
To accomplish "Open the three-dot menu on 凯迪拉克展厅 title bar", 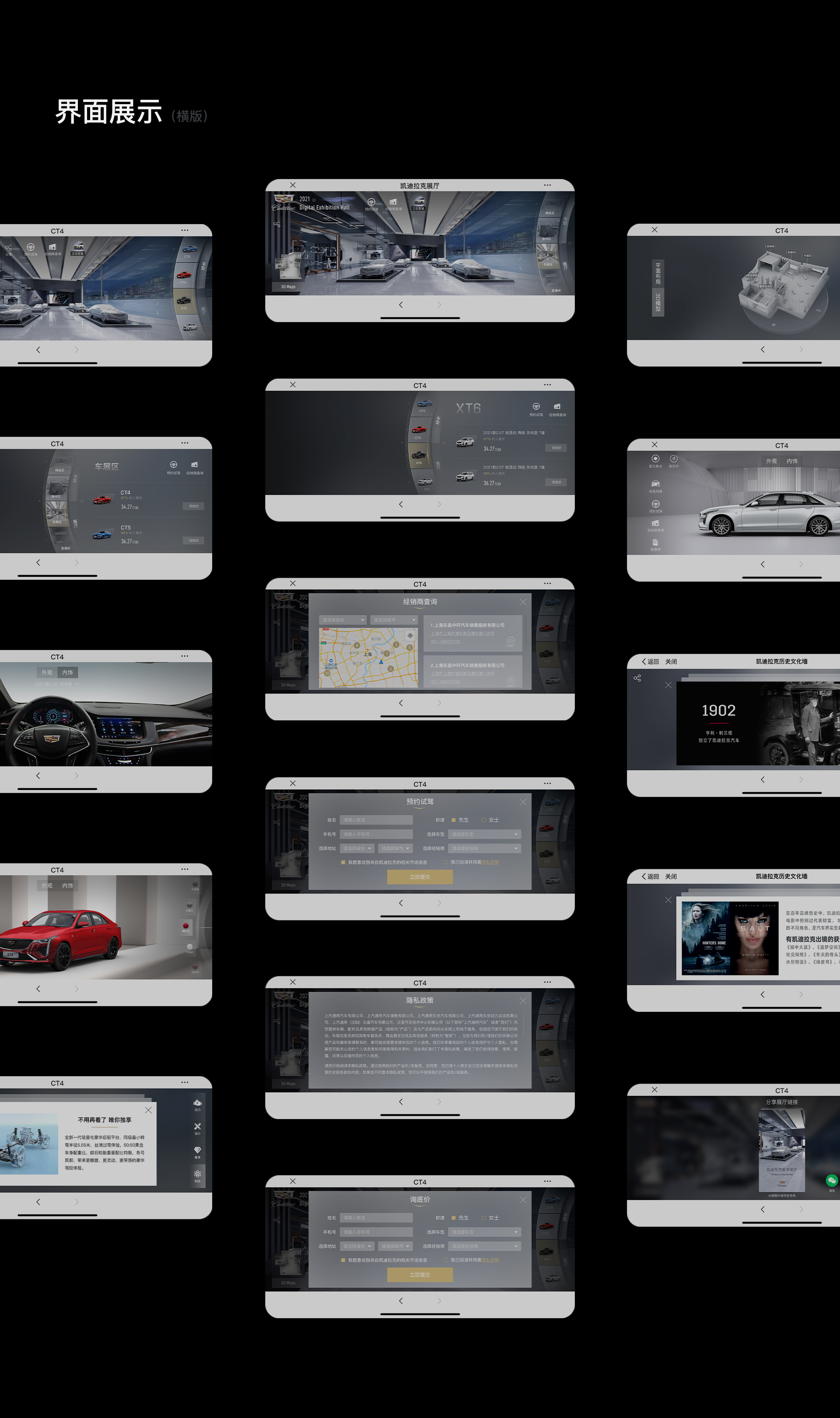I will click(547, 185).
